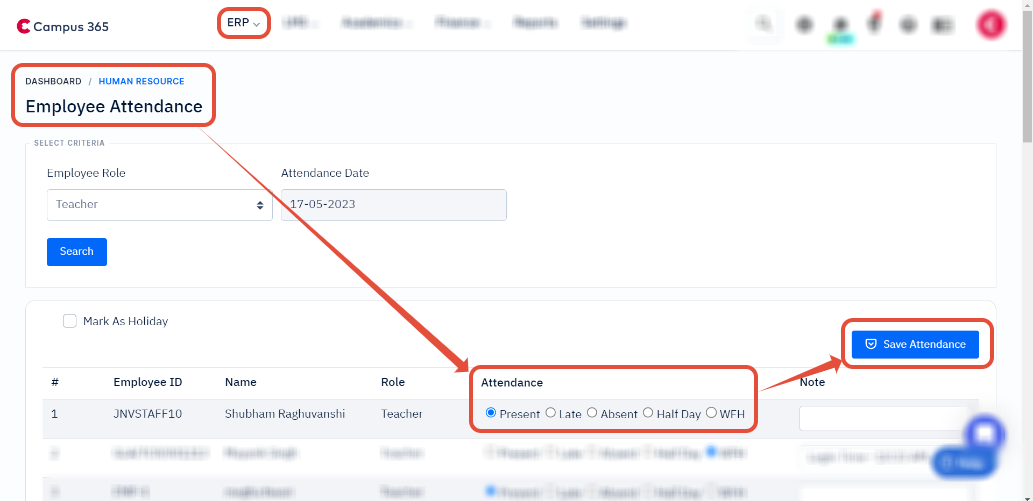Go to Dashboard breadcrumb
The width and height of the screenshot is (1033, 501).
tap(53, 81)
